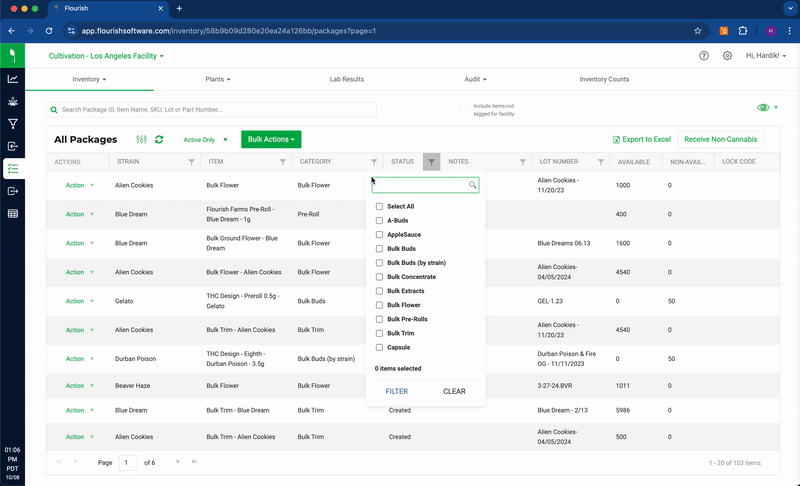
Task: Open the Lot Number column filter icon
Action: 601,162
